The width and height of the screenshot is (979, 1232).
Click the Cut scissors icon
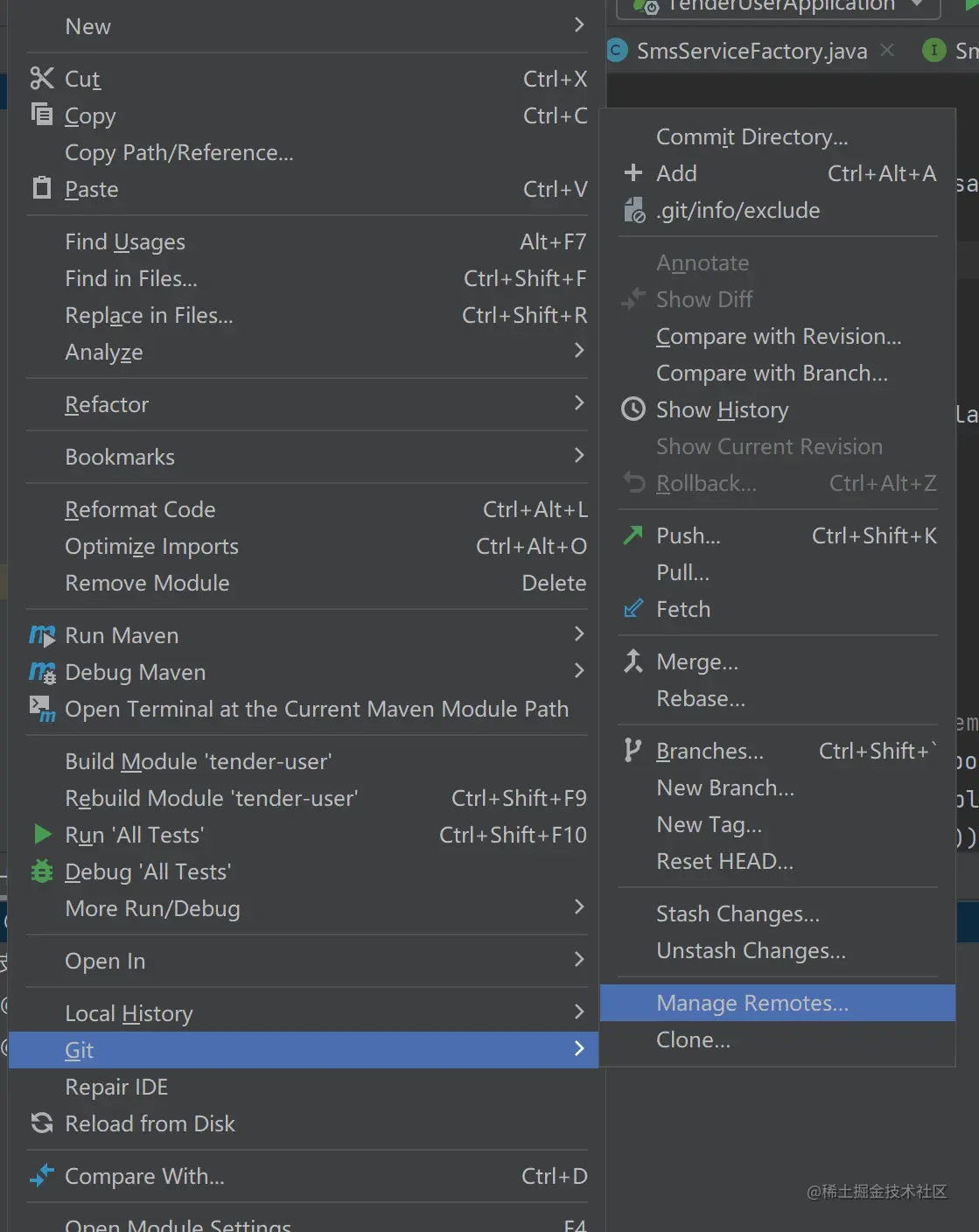point(41,79)
